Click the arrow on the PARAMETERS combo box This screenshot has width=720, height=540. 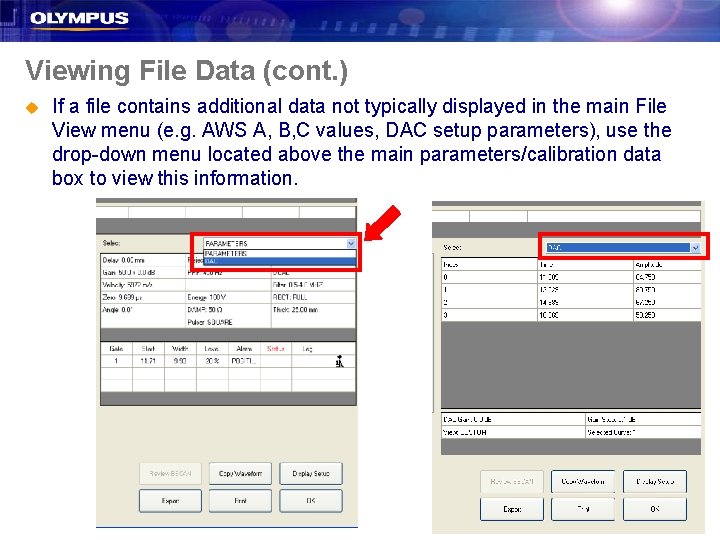351,243
